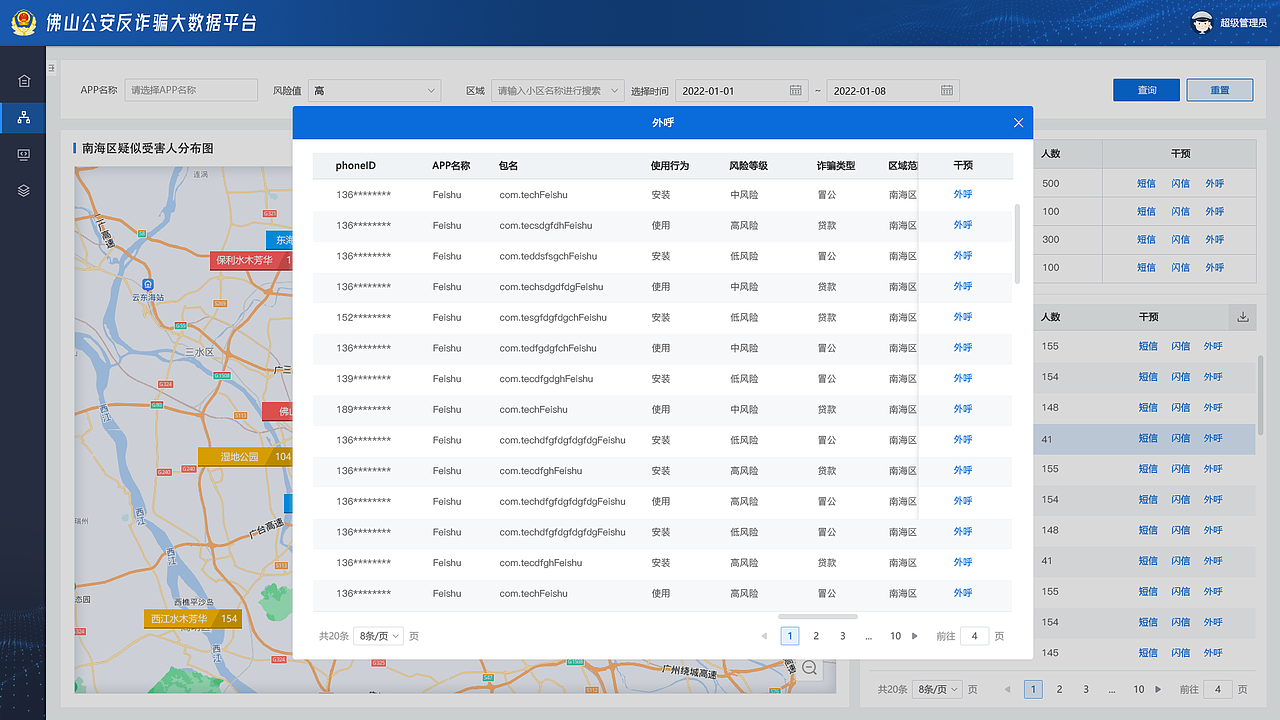
Task: Click 短信 in the 145 人数 row
Action: click(1147, 653)
